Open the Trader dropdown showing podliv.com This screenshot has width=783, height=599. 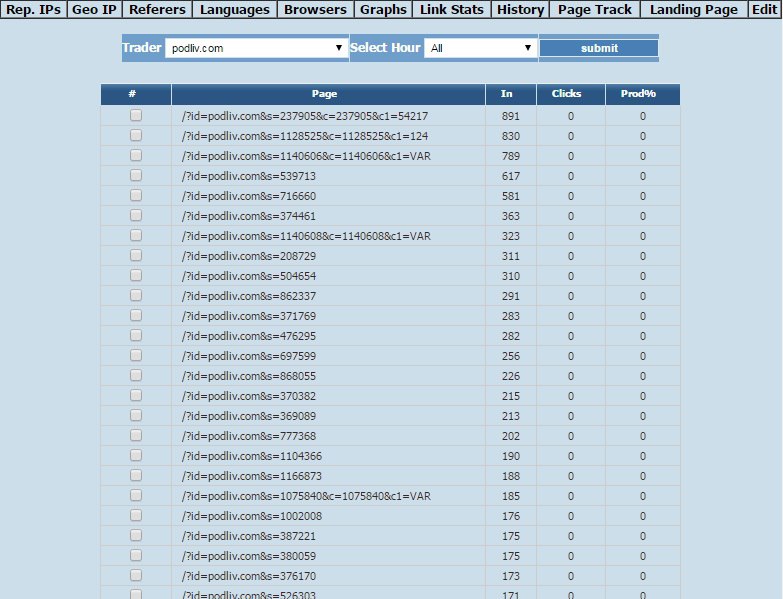pyautogui.click(x=257, y=48)
